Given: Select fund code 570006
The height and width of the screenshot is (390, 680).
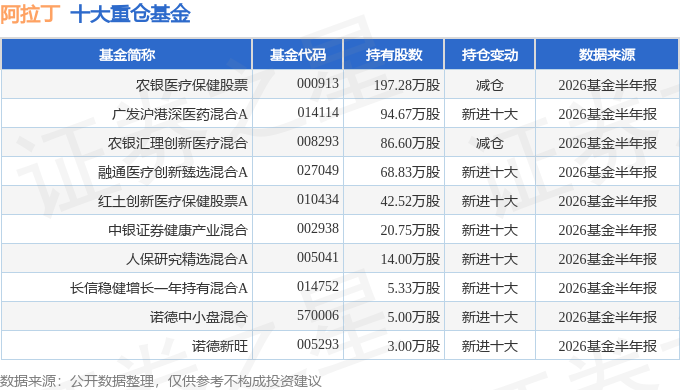Looking at the screenshot, I should click(317, 315).
